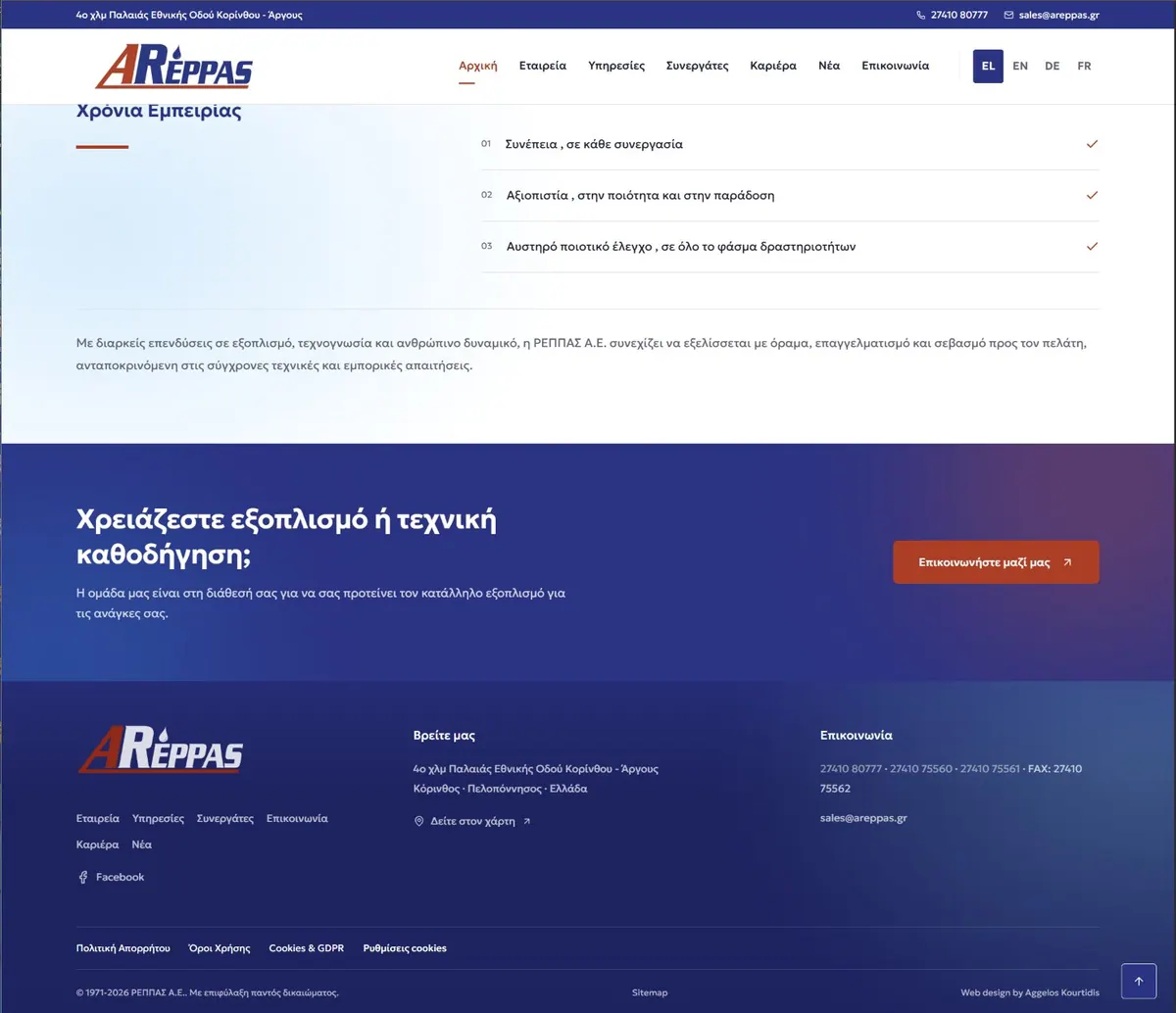The image size is (1176, 1013).
Task: Open the Δείτε στον χάρτη link
Action: [x=472, y=821]
